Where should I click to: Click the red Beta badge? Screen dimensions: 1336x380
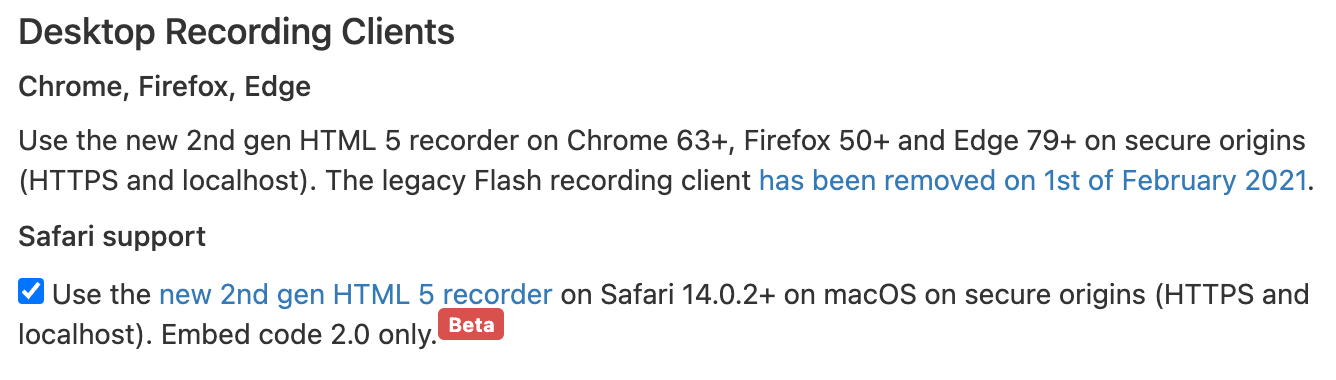471,325
